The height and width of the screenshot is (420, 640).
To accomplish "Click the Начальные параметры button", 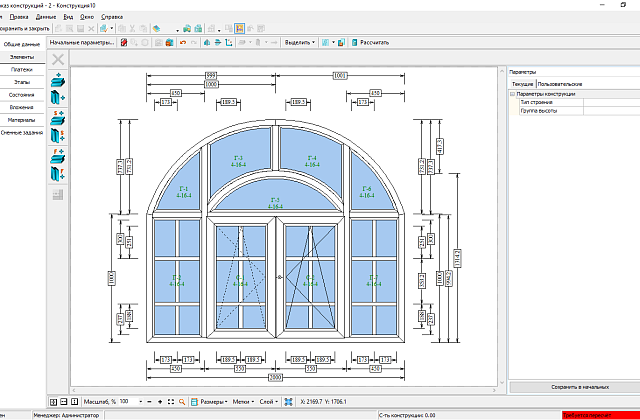I will (x=82, y=42).
